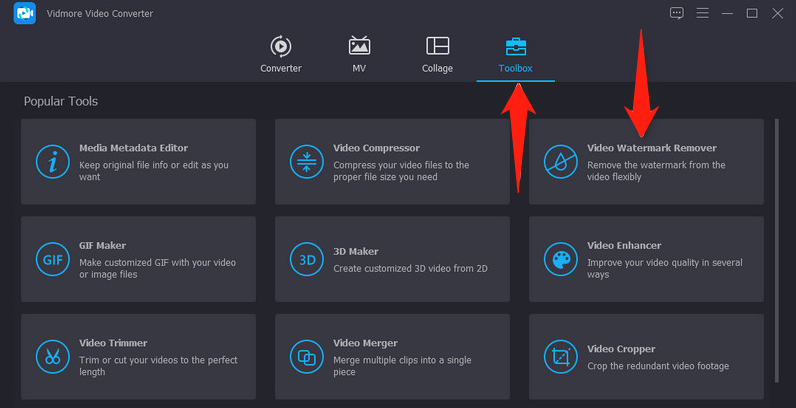The width and height of the screenshot is (796, 408).
Task: Click the 3D Maker icon
Action: coord(307,259)
